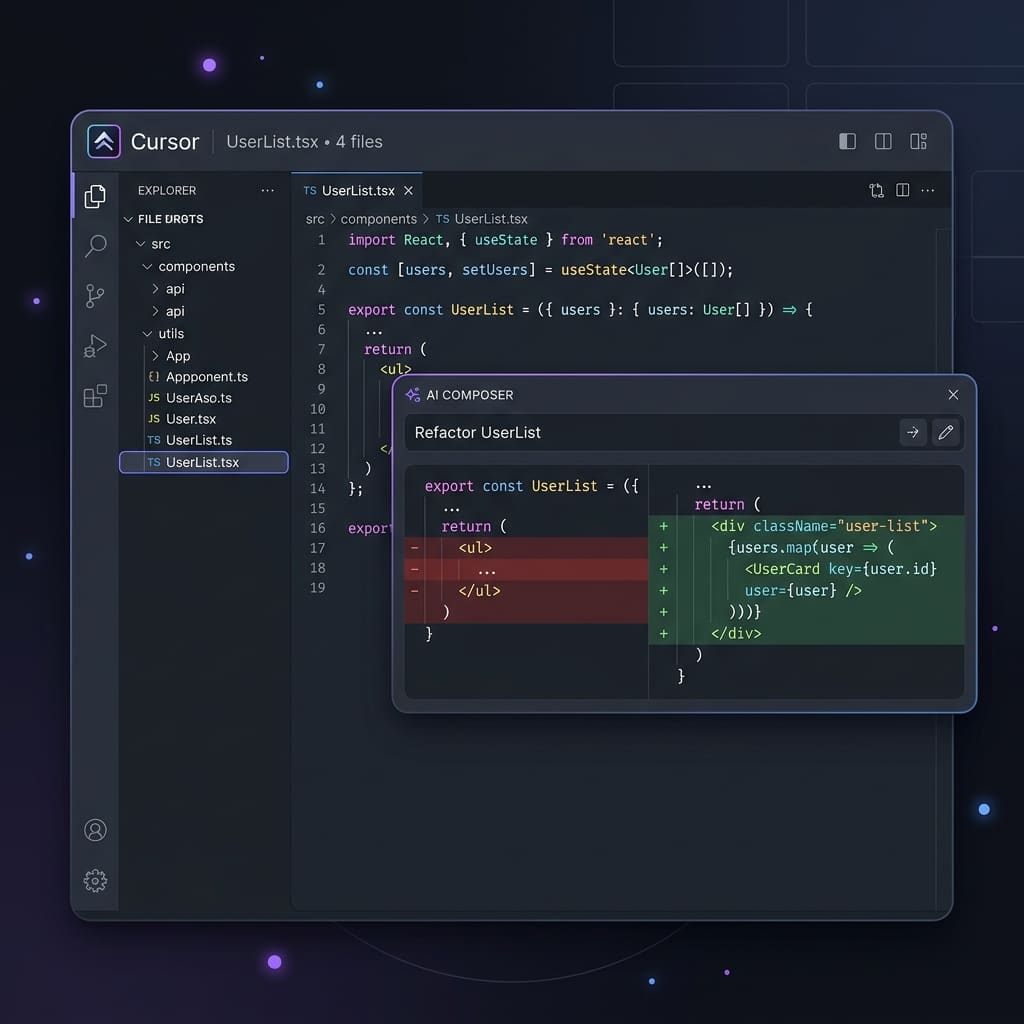Split the editor using the tab bar icon

[x=903, y=190]
